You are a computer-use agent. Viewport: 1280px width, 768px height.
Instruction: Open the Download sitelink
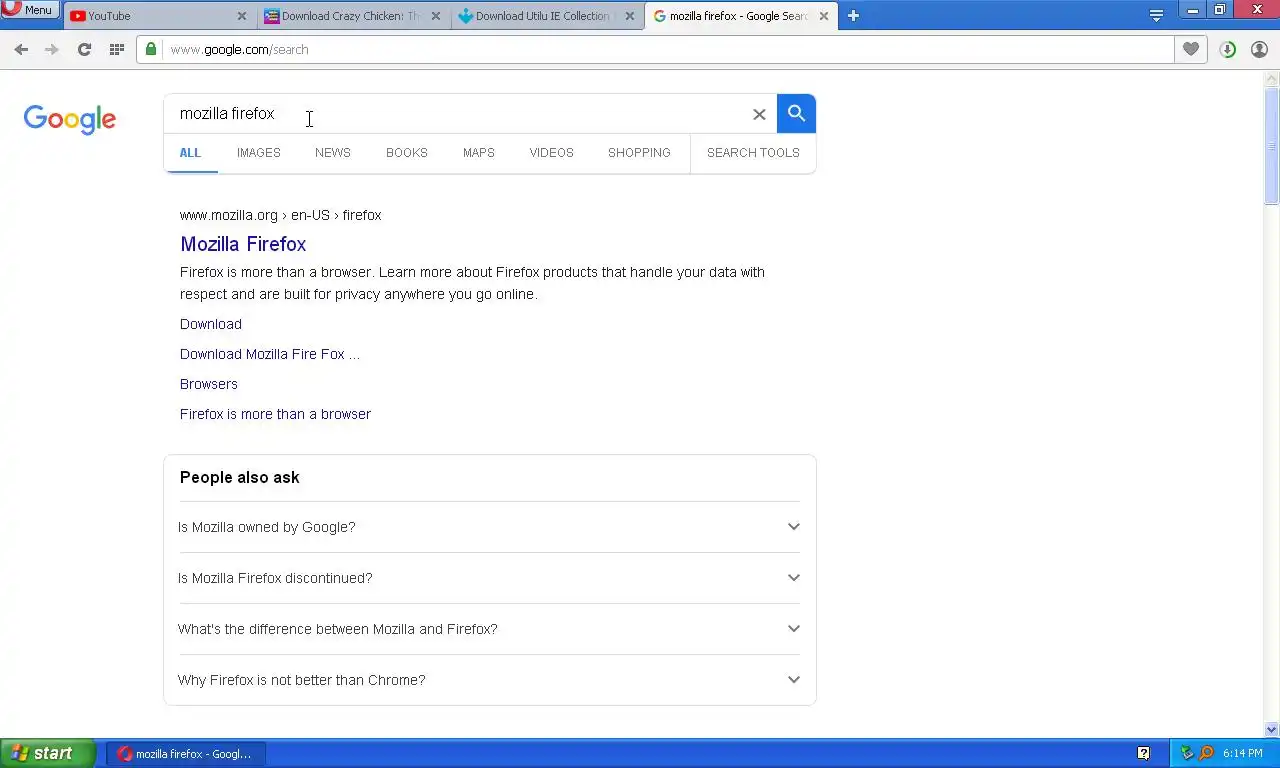coord(211,324)
